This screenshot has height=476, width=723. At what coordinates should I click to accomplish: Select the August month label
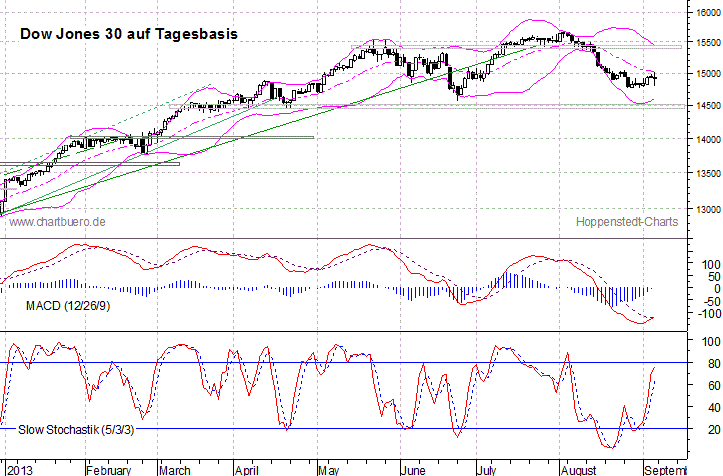(579, 470)
